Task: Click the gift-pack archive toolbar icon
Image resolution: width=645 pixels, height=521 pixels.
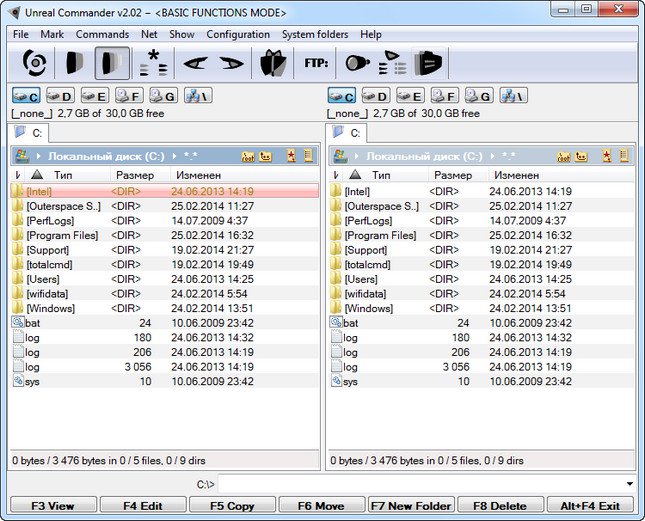Action: [273, 63]
